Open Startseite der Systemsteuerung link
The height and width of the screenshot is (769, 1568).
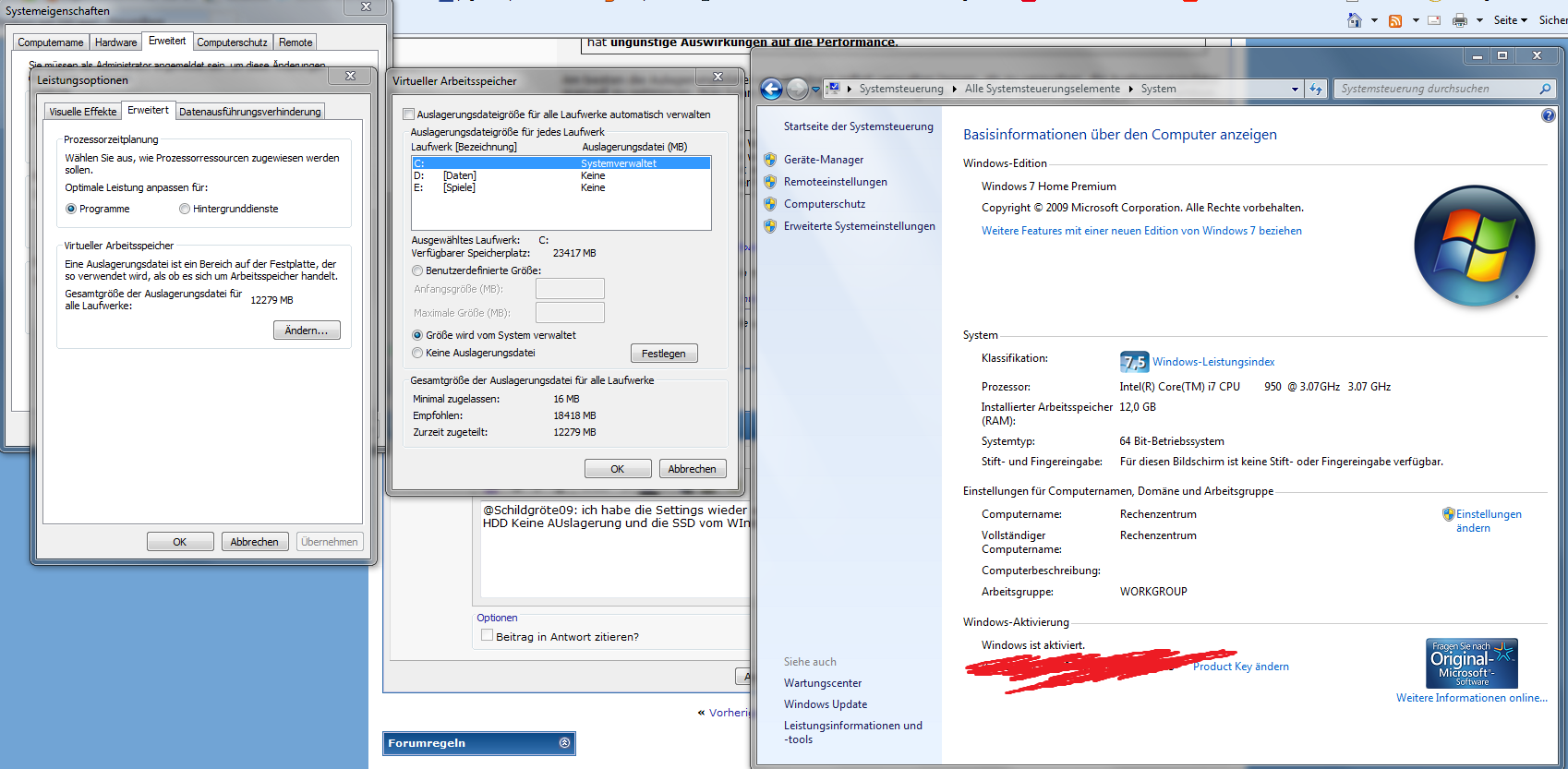click(859, 126)
